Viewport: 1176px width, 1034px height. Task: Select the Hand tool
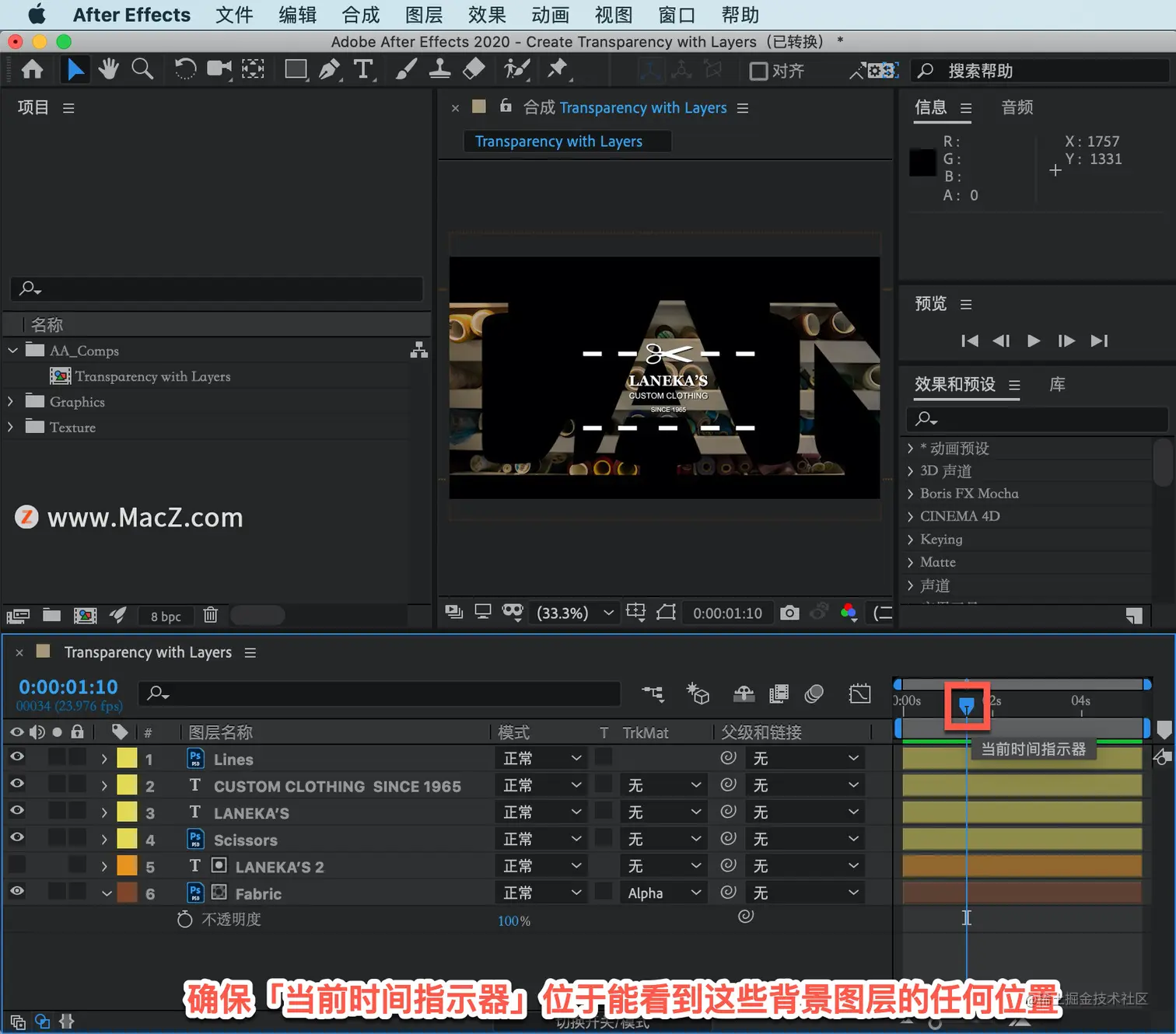tap(108, 69)
